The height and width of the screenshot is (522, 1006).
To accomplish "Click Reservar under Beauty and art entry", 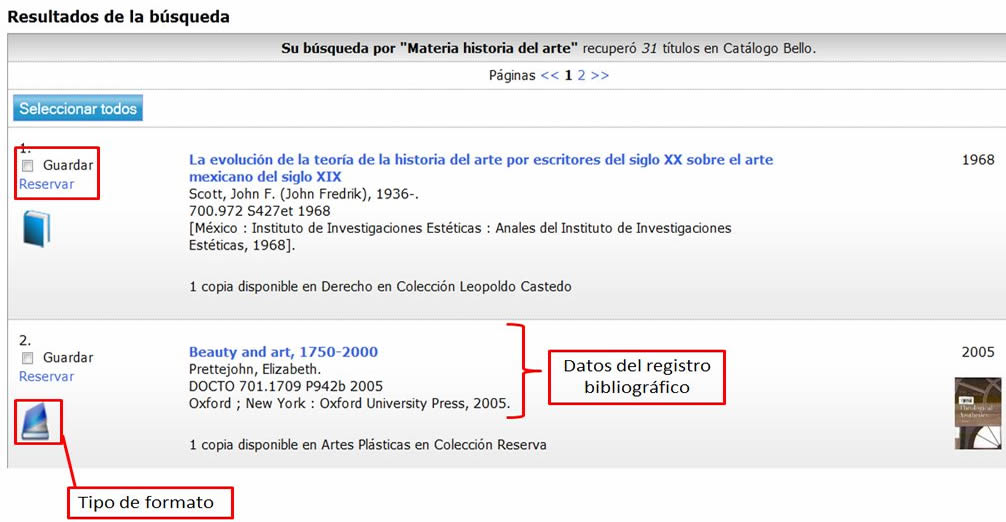I will [46, 376].
